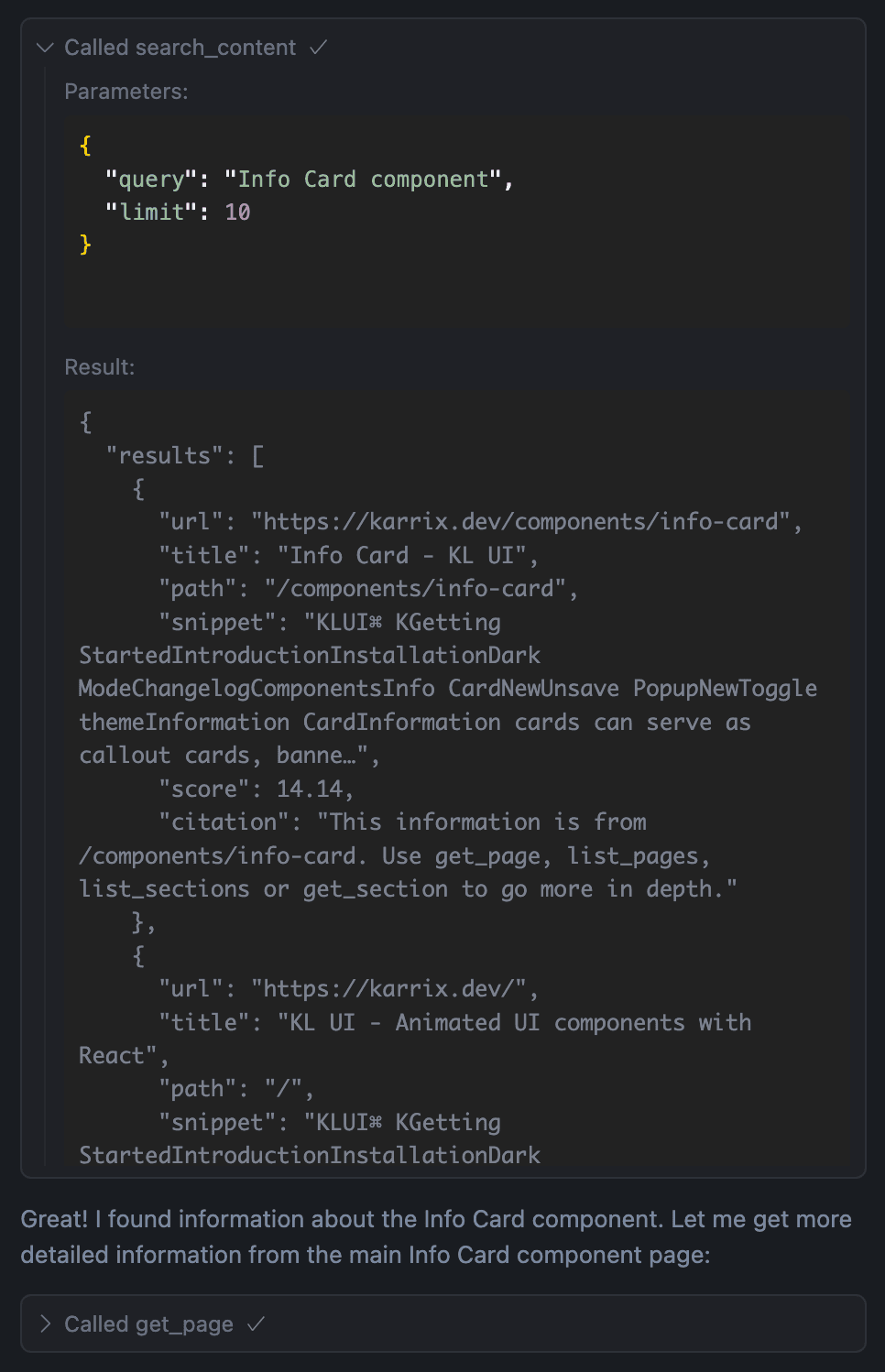Click the yellow closing brace in Parameters

point(85,245)
